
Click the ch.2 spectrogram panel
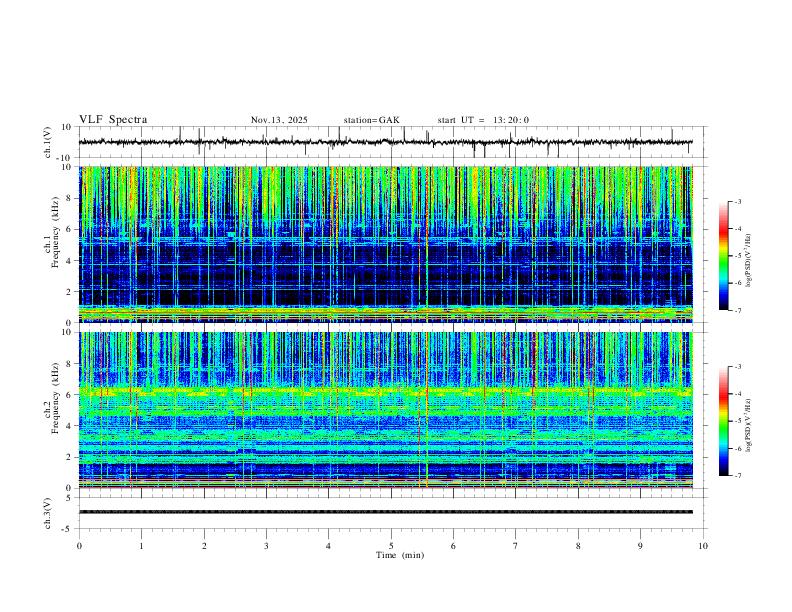coord(385,410)
